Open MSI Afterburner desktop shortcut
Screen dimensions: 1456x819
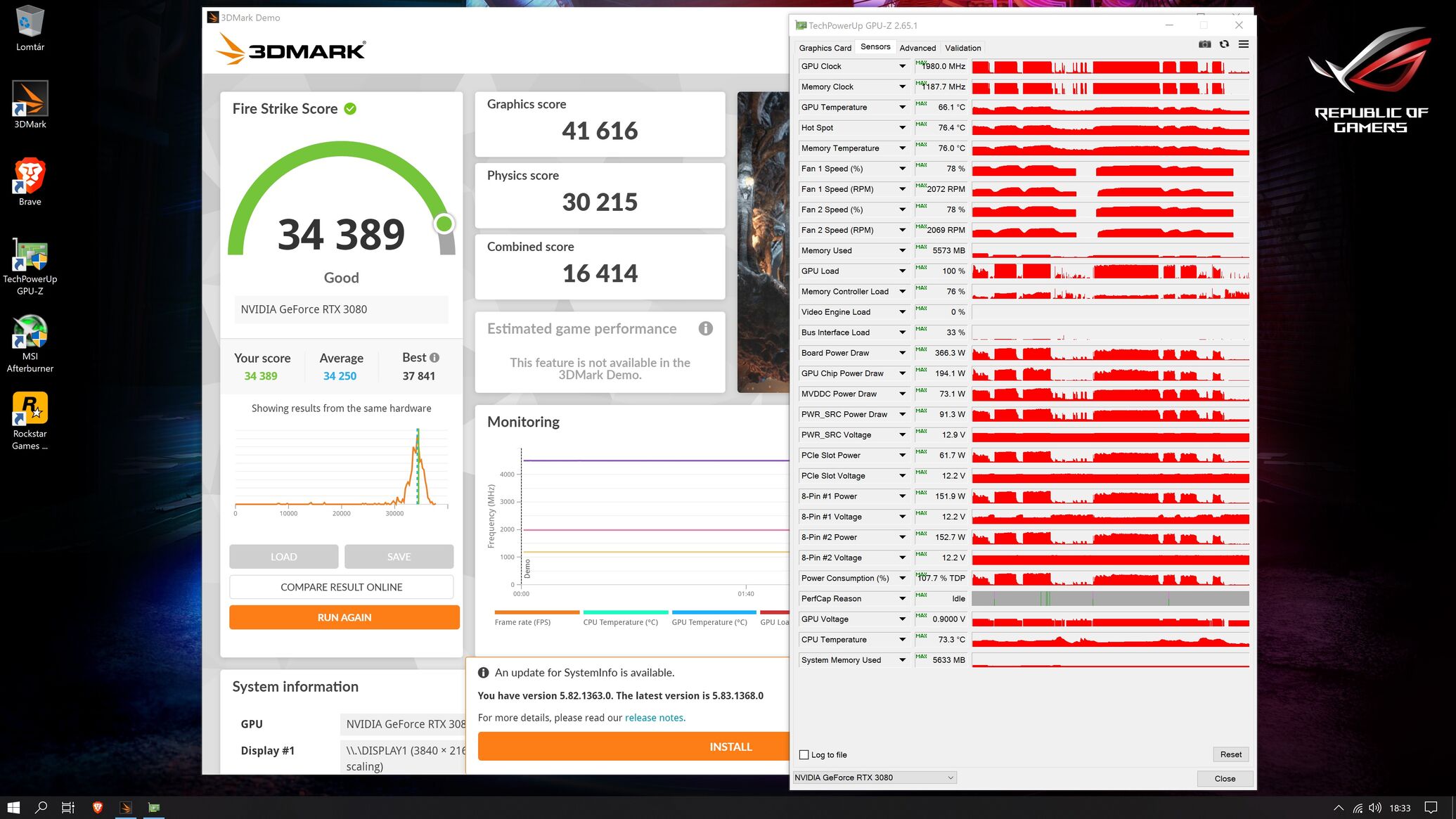pyautogui.click(x=30, y=343)
